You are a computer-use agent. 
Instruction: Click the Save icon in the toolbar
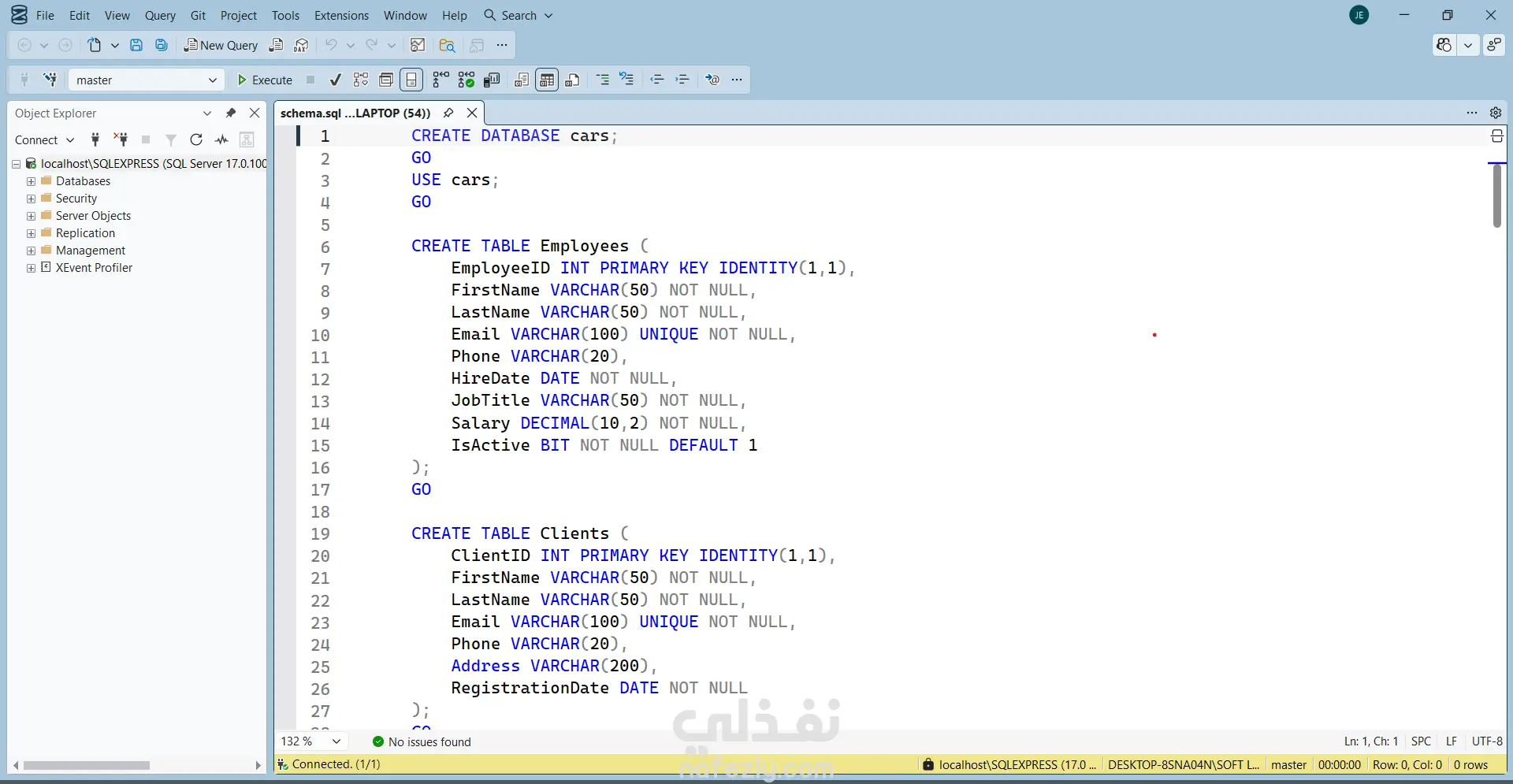point(136,45)
